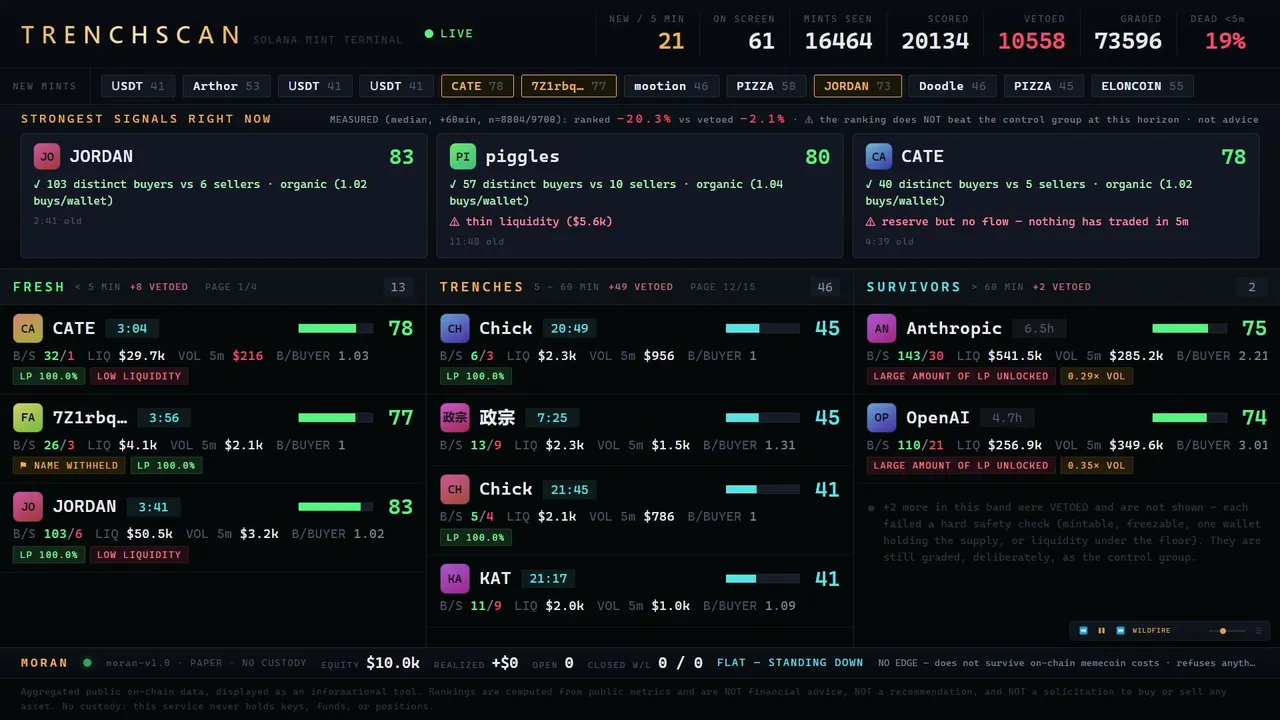Click the 3:04 age badge on CATE

coord(132,328)
